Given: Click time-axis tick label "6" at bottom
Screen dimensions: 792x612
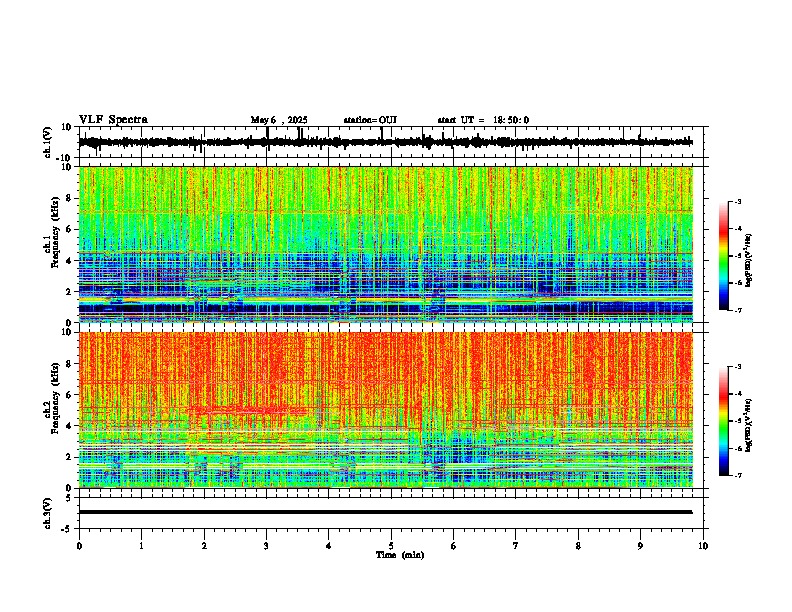Looking at the screenshot, I should 454,546.
